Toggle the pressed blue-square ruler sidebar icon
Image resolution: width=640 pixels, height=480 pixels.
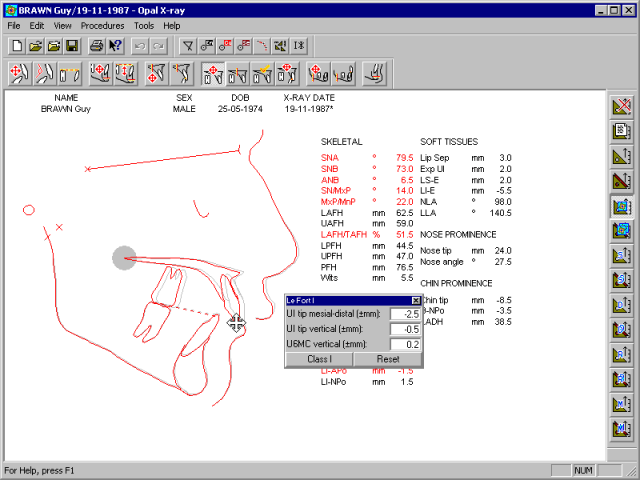(x=622, y=206)
